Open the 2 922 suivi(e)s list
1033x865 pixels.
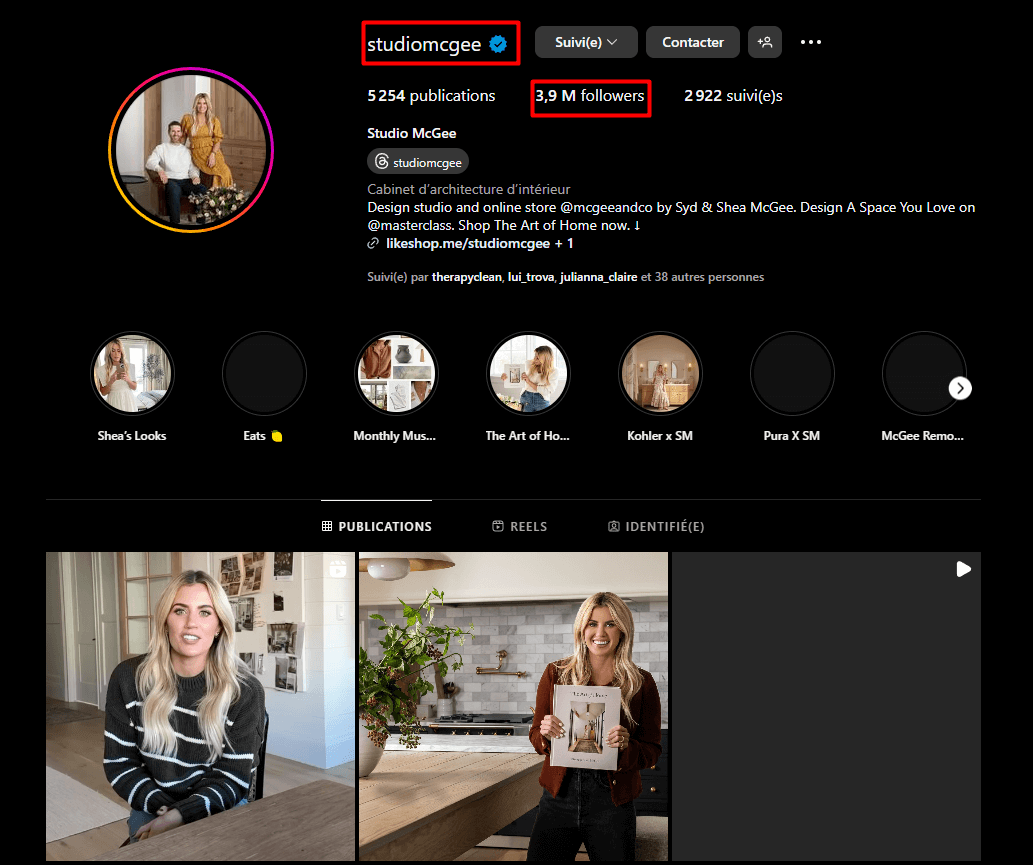tap(732, 96)
